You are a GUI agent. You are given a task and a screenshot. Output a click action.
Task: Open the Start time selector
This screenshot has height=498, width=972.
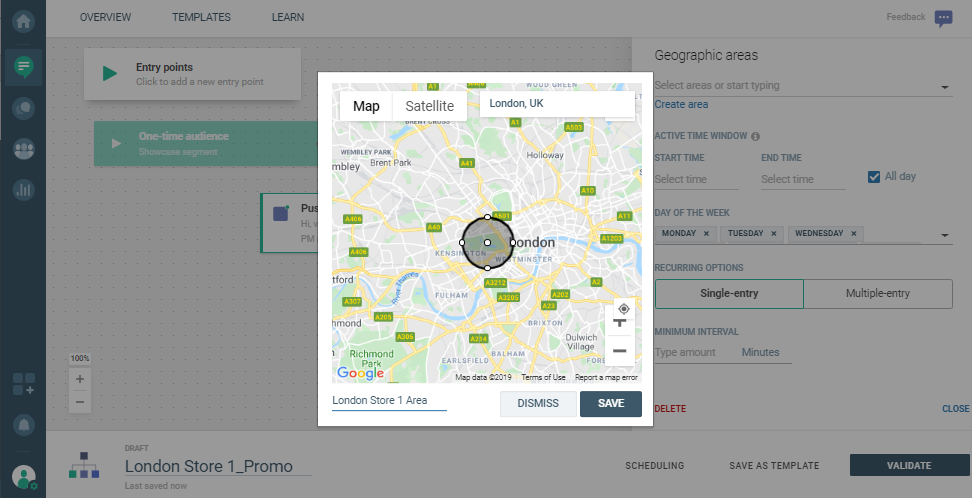696,179
